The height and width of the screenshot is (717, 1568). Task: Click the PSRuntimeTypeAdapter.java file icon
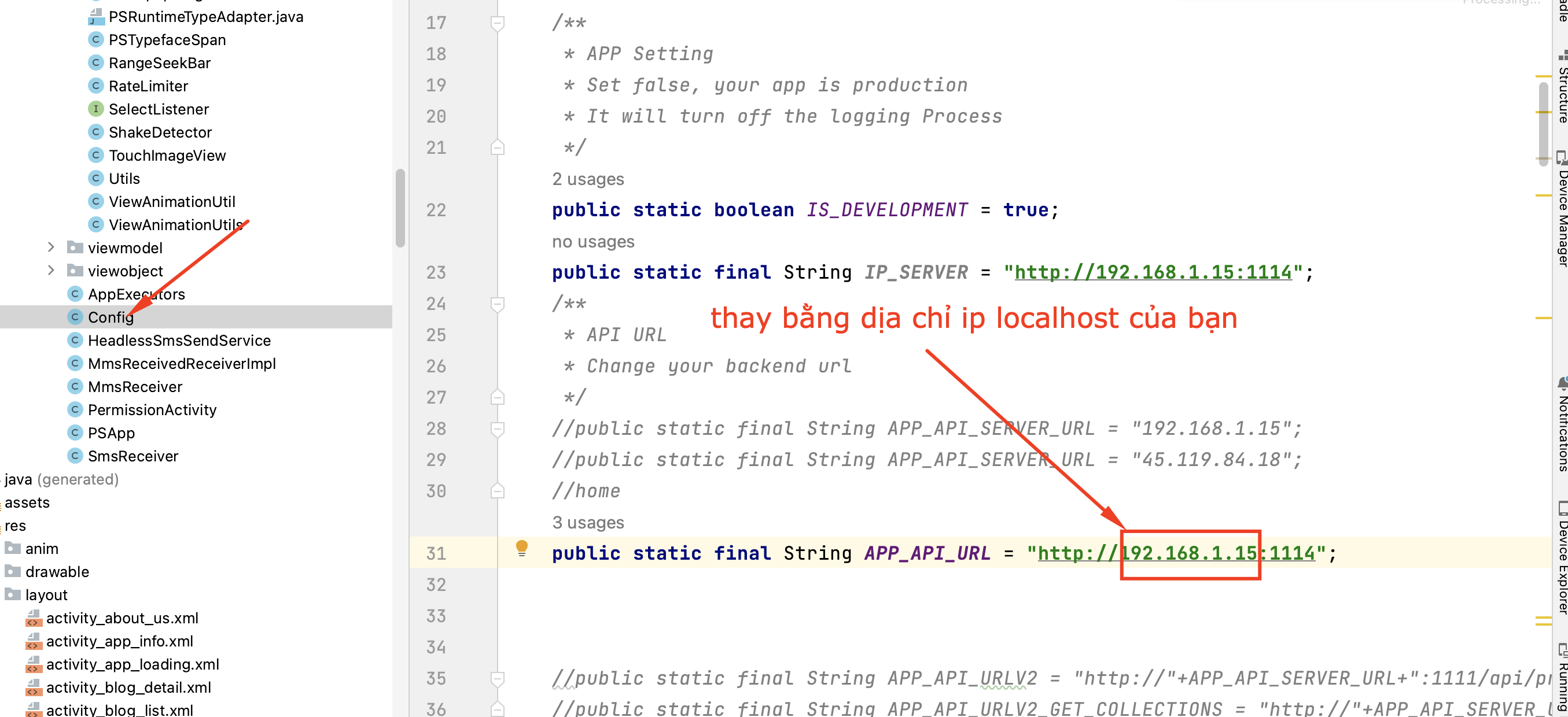tap(95, 16)
